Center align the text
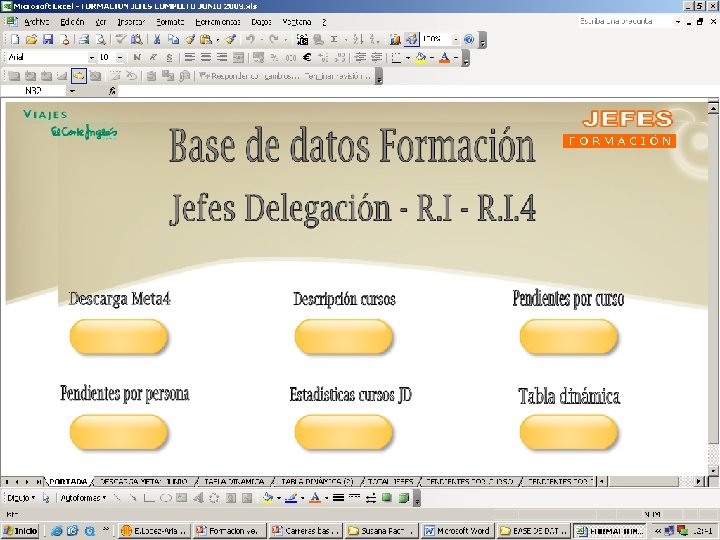This screenshot has width=720, height=540. point(206,57)
